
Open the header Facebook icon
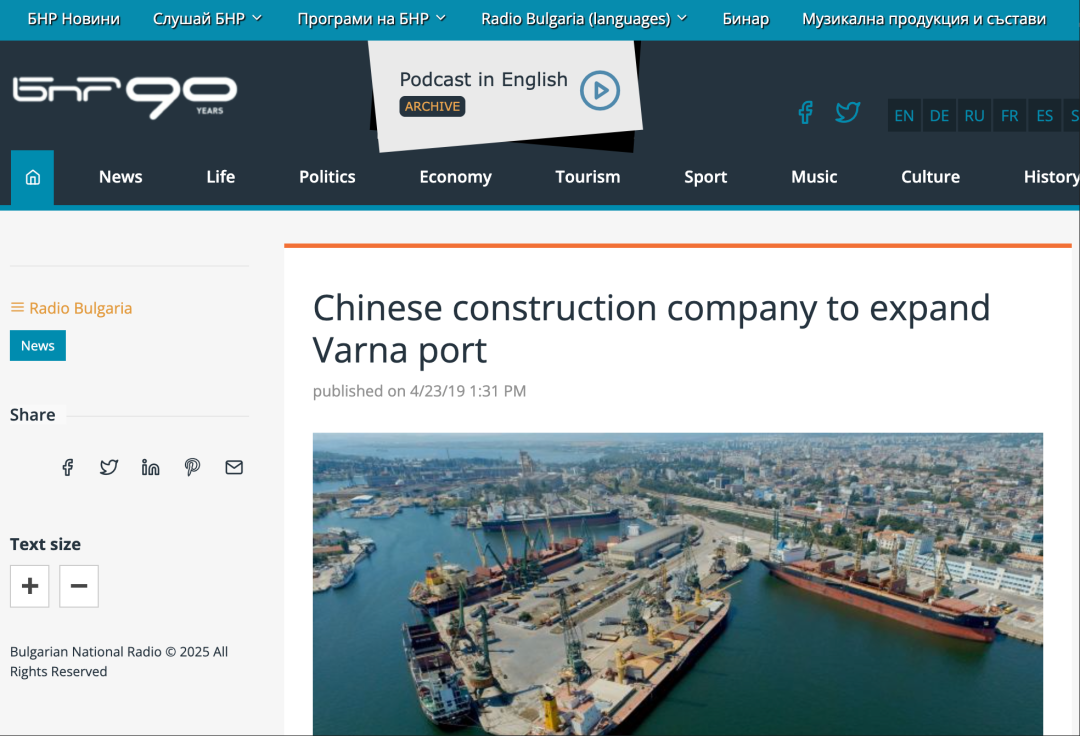coord(805,112)
